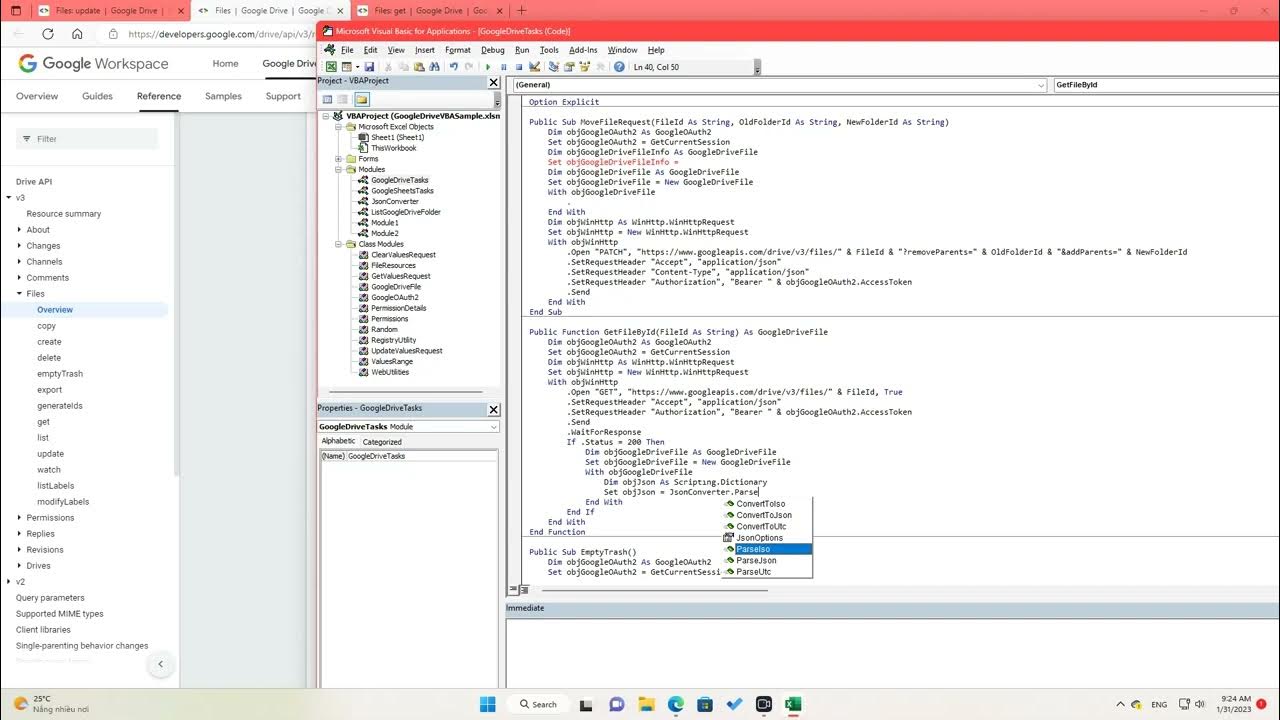The image size is (1280, 720).
Task: Open File Explorer from the taskbar
Action: coord(646,704)
